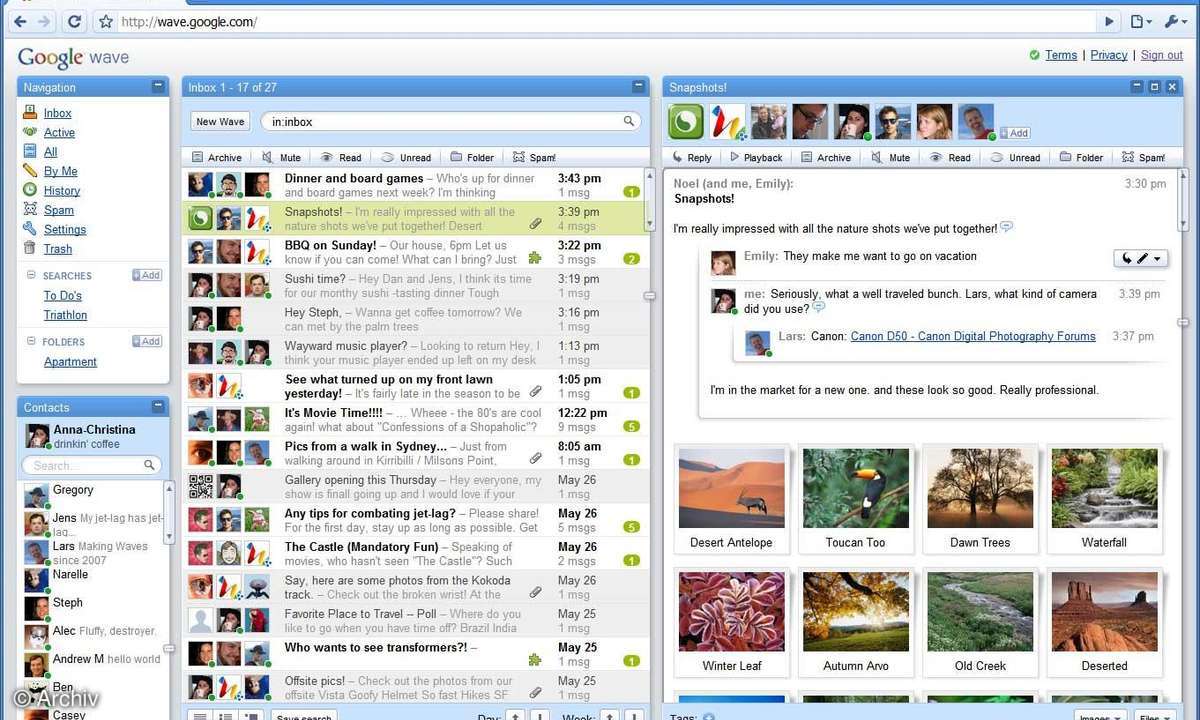This screenshot has width=1200, height=720.
Task: Click the New Wave button
Action: pos(220,121)
